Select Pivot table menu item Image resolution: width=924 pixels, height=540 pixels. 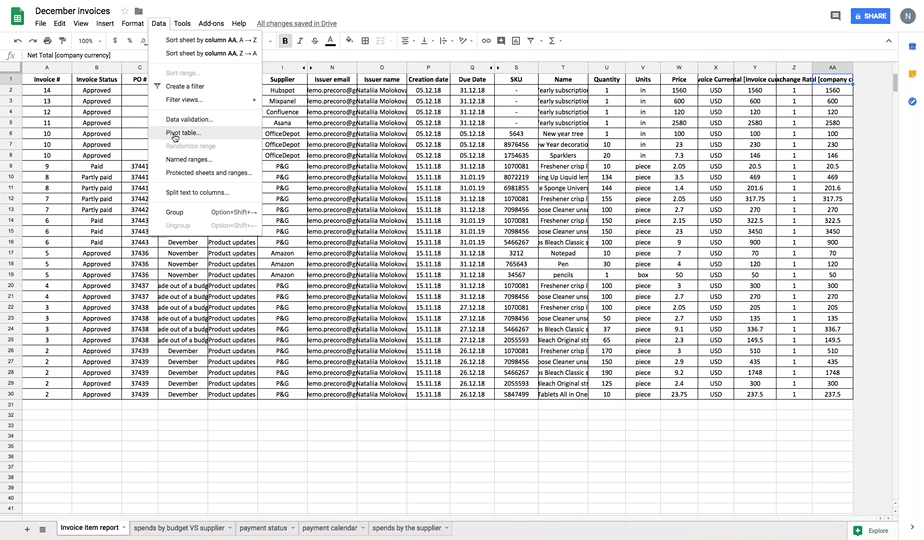(206, 133)
